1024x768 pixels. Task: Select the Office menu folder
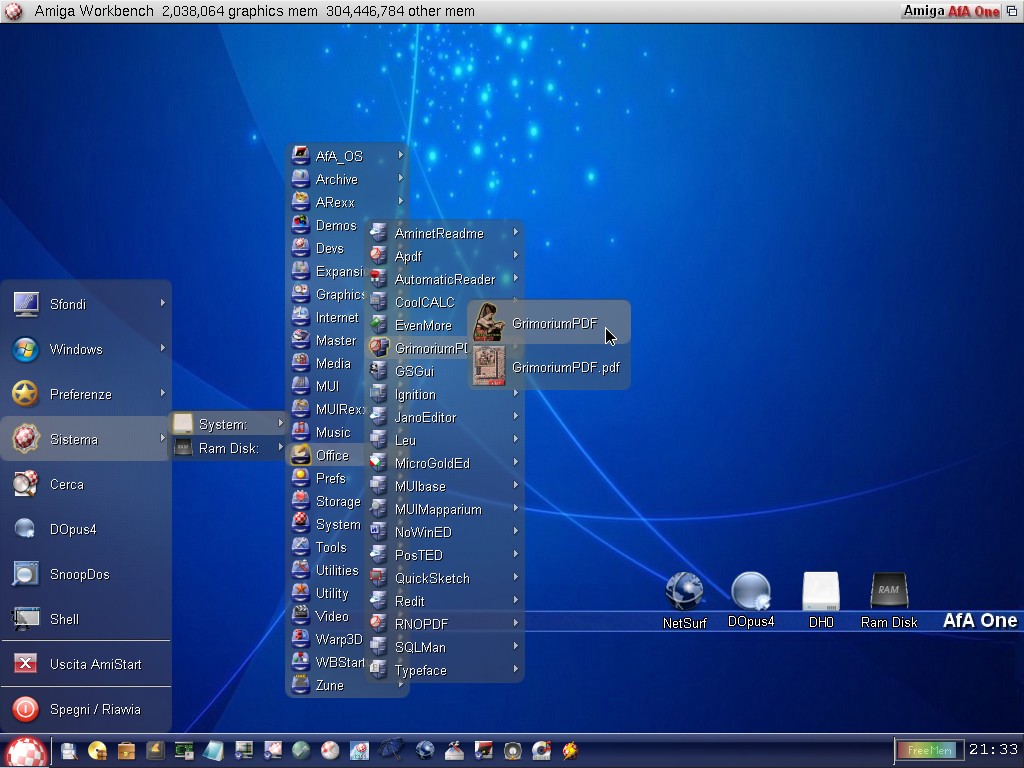pos(332,455)
